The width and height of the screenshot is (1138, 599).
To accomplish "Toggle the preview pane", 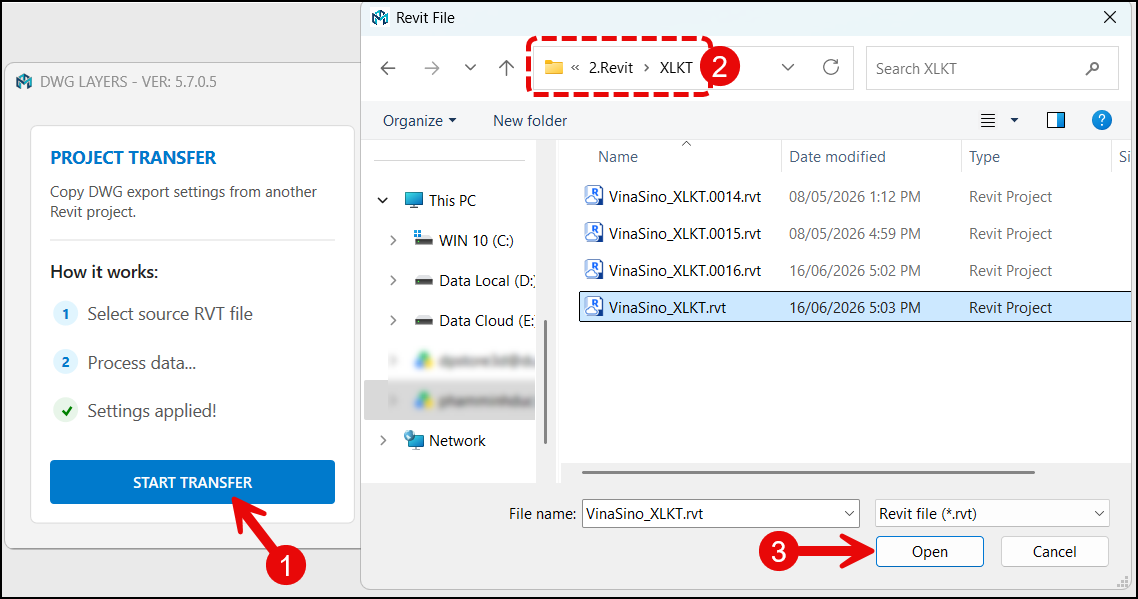I will (x=1056, y=121).
